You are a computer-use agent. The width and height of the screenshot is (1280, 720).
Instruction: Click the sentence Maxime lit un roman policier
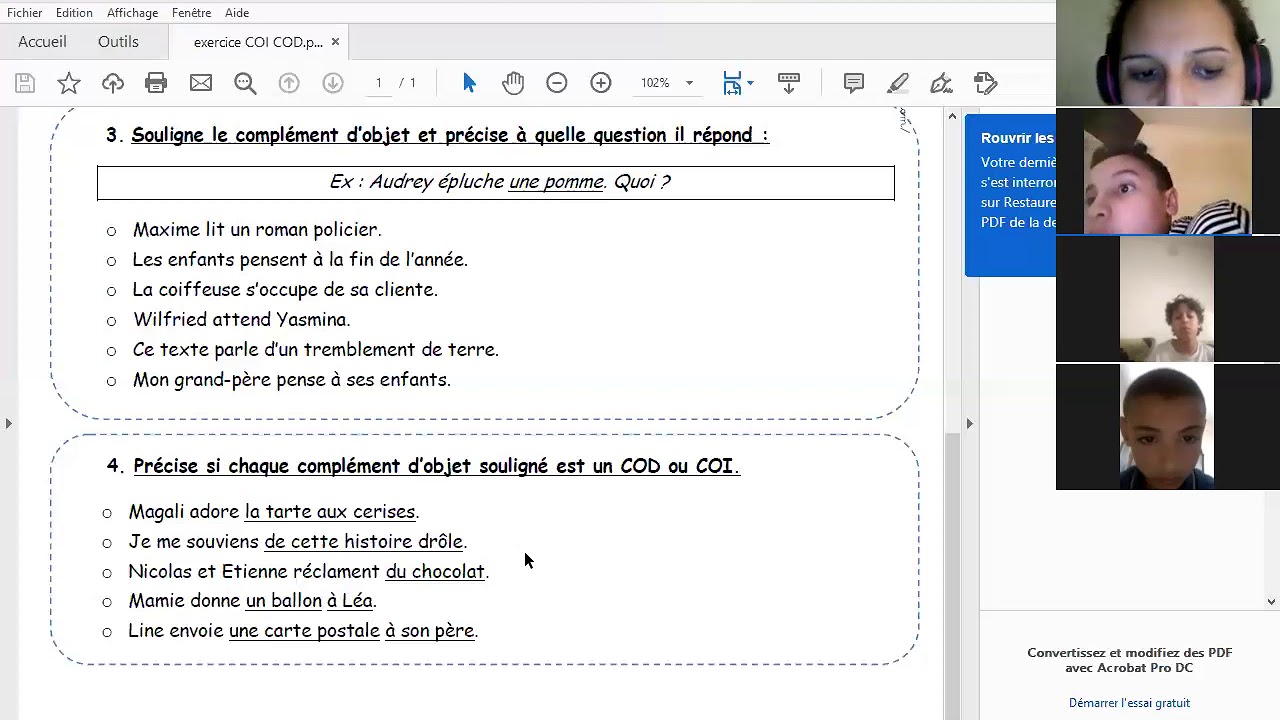tap(257, 230)
